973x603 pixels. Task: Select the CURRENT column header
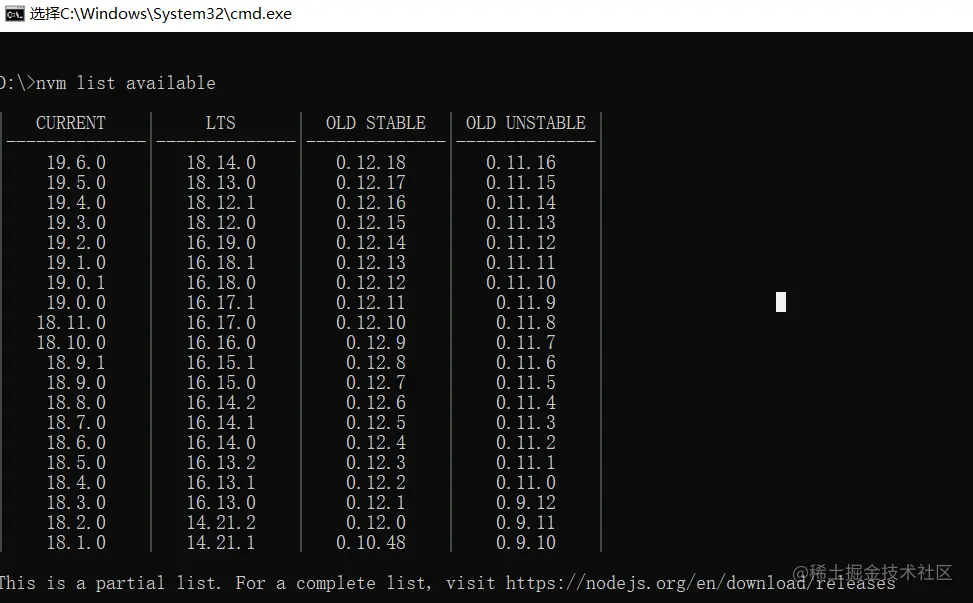[x=71, y=123]
